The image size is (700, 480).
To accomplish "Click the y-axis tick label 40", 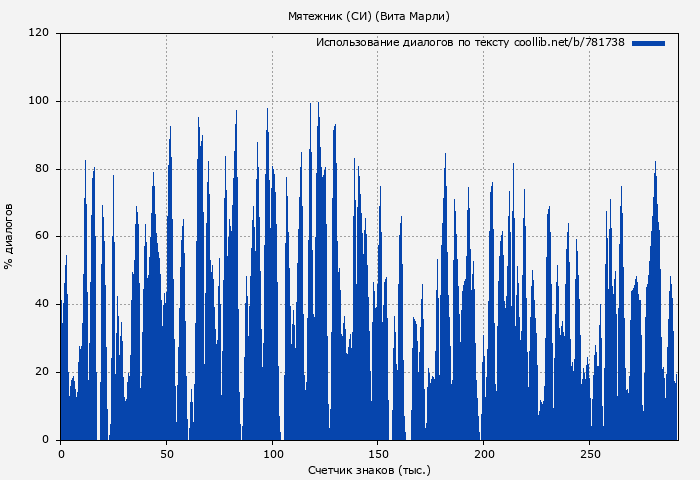I will click(x=42, y=304).
